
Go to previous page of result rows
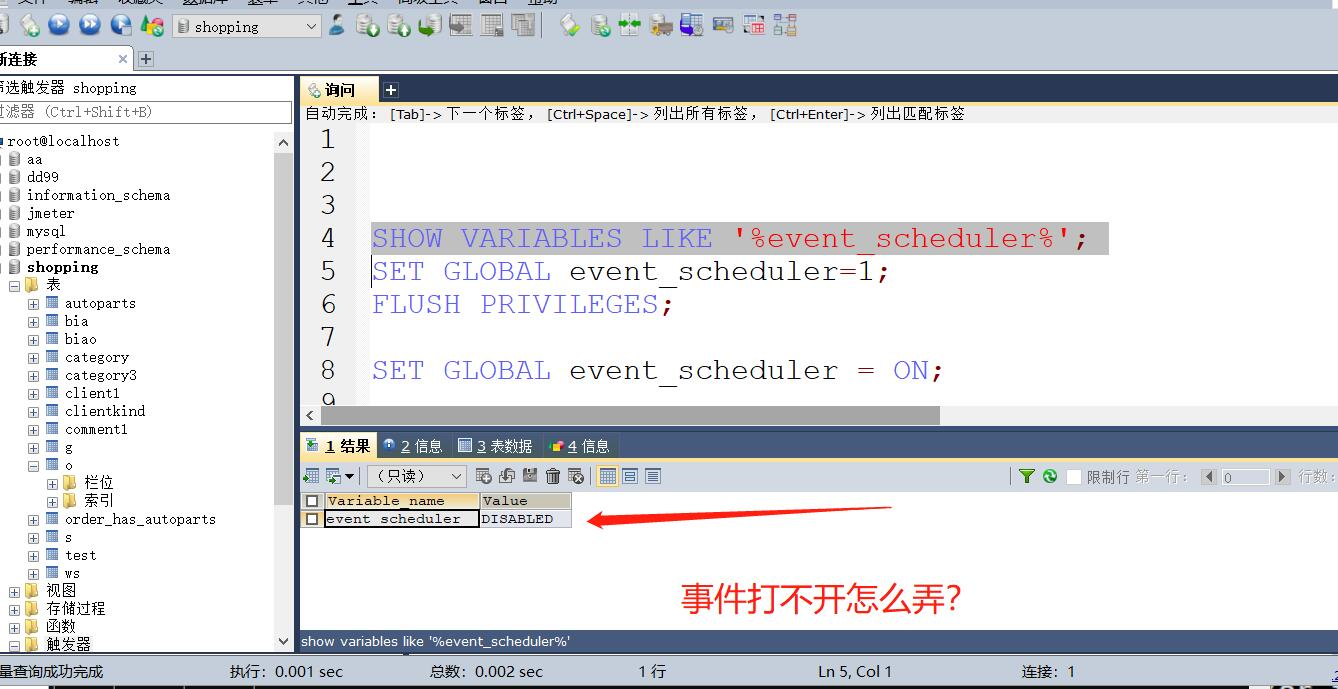pyautogui.click(x=1209, y=477)
